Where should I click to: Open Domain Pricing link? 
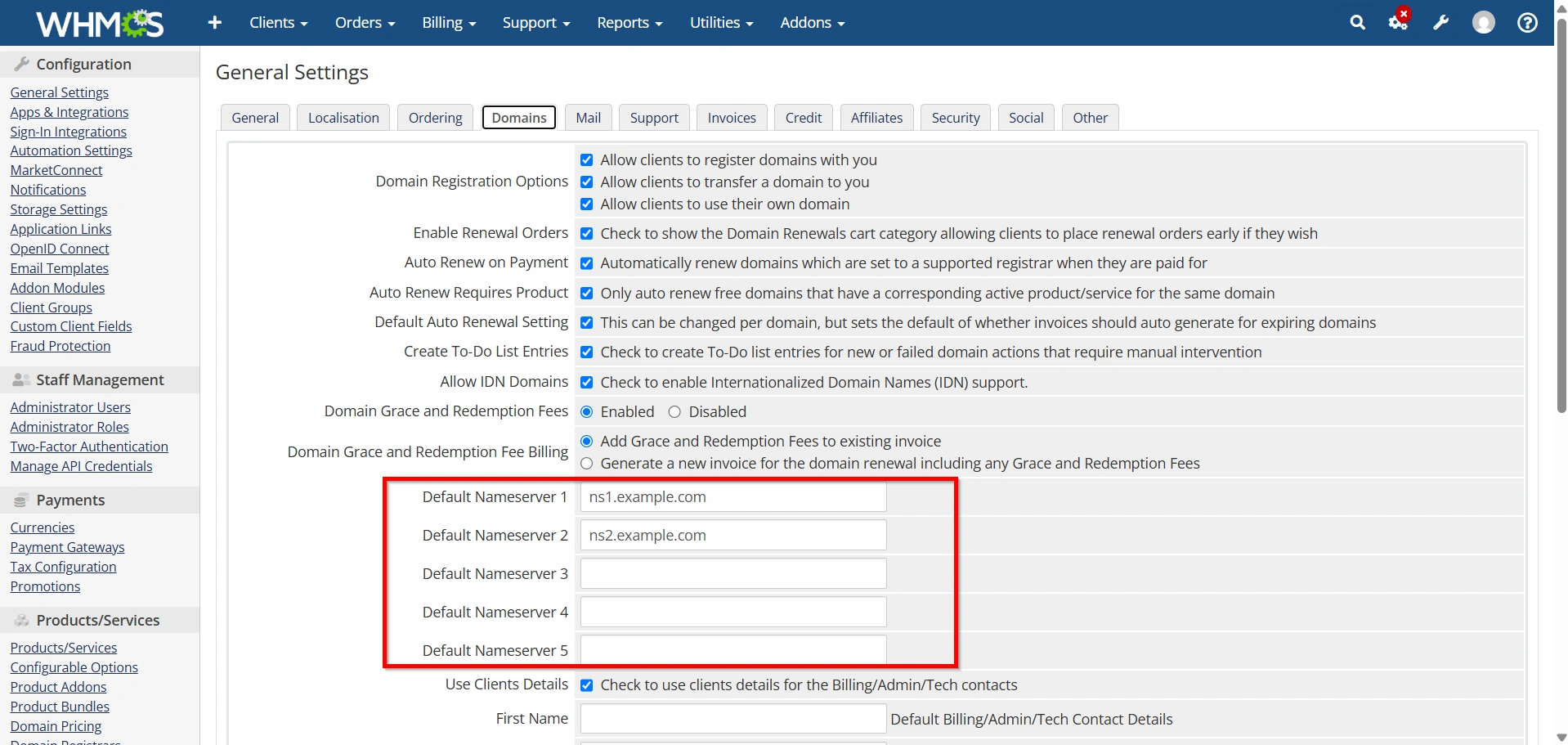56,726
